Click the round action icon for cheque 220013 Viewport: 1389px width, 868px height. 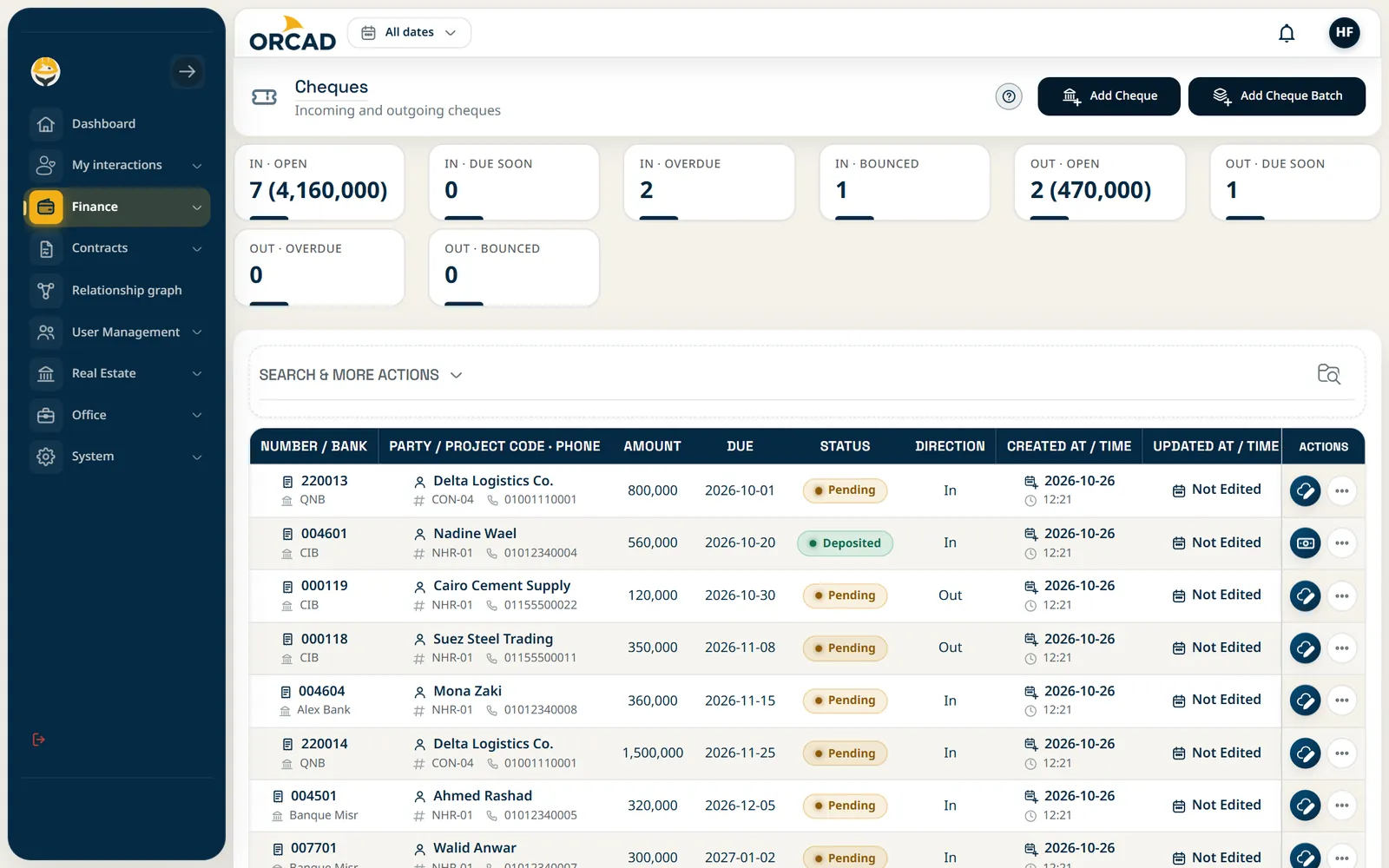click(x=1305, y=490)
